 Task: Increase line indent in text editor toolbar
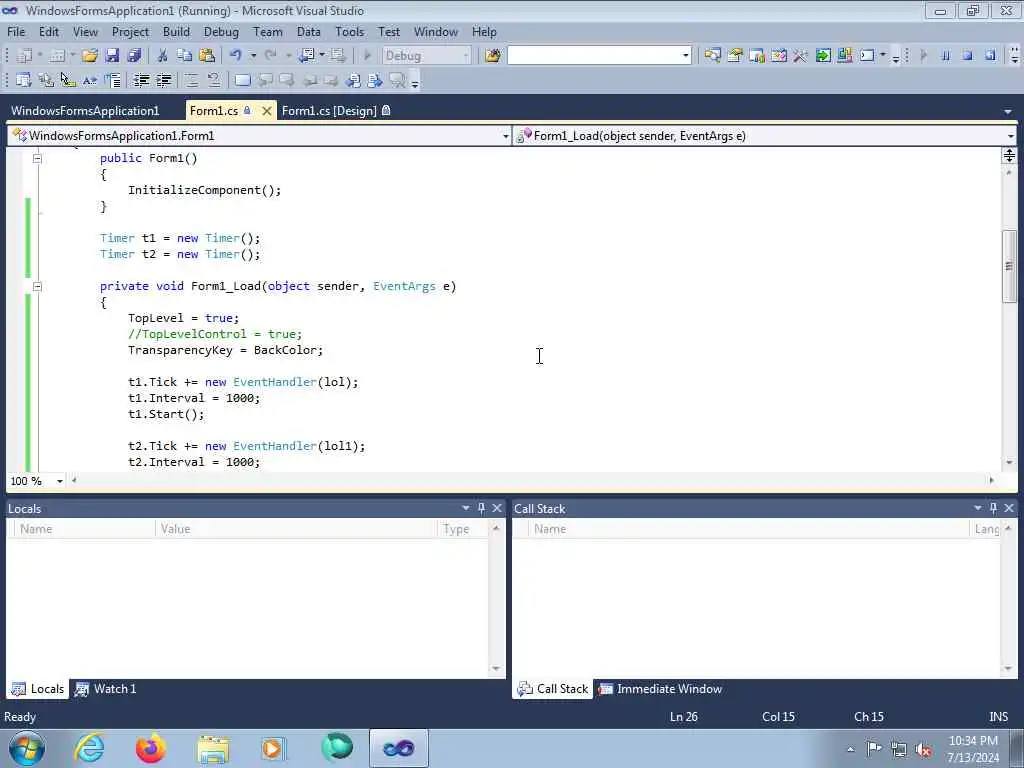pyautogui.click(x=163, y=80)
